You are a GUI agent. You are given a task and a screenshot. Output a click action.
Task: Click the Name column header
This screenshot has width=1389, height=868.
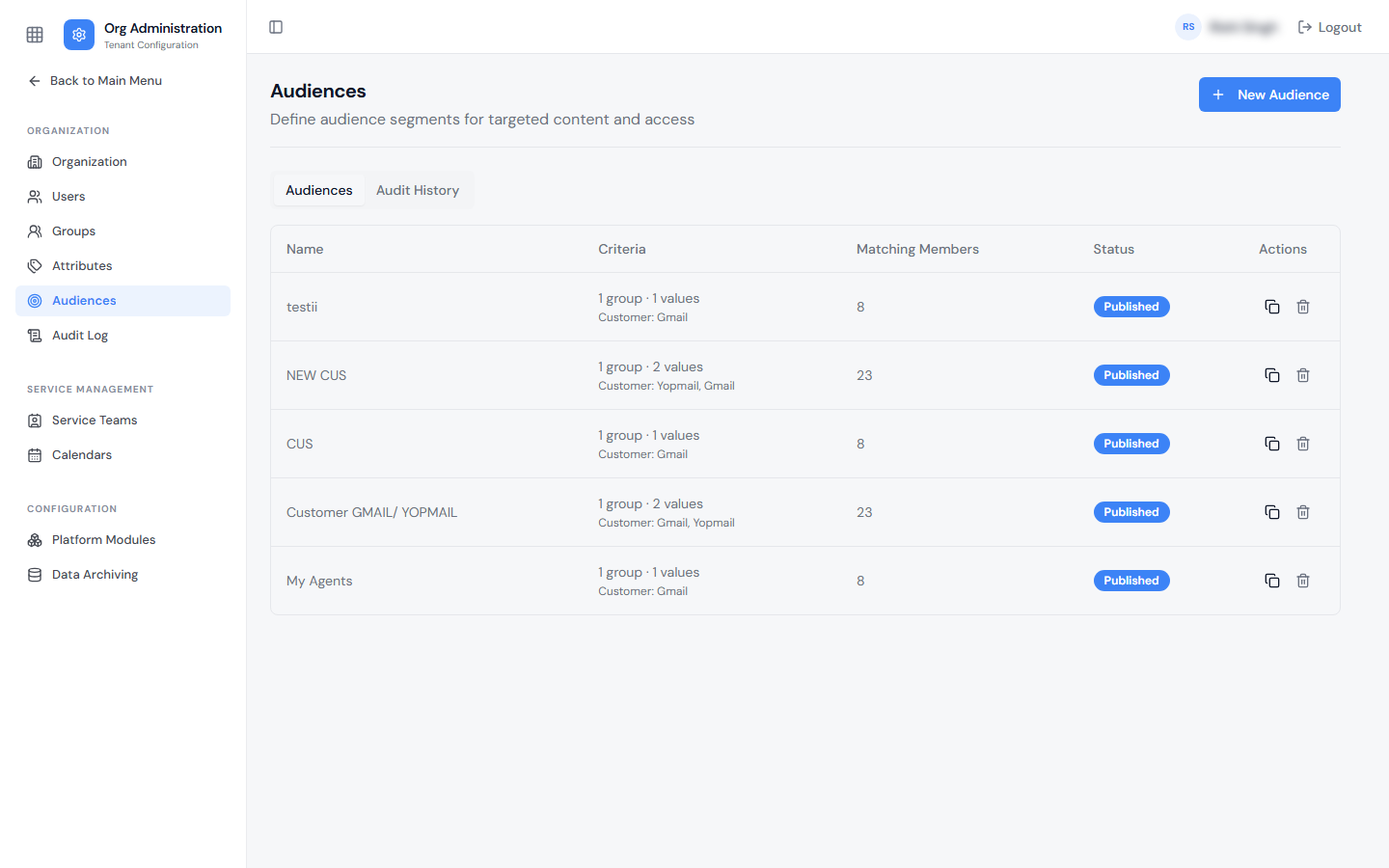point(305,249)
